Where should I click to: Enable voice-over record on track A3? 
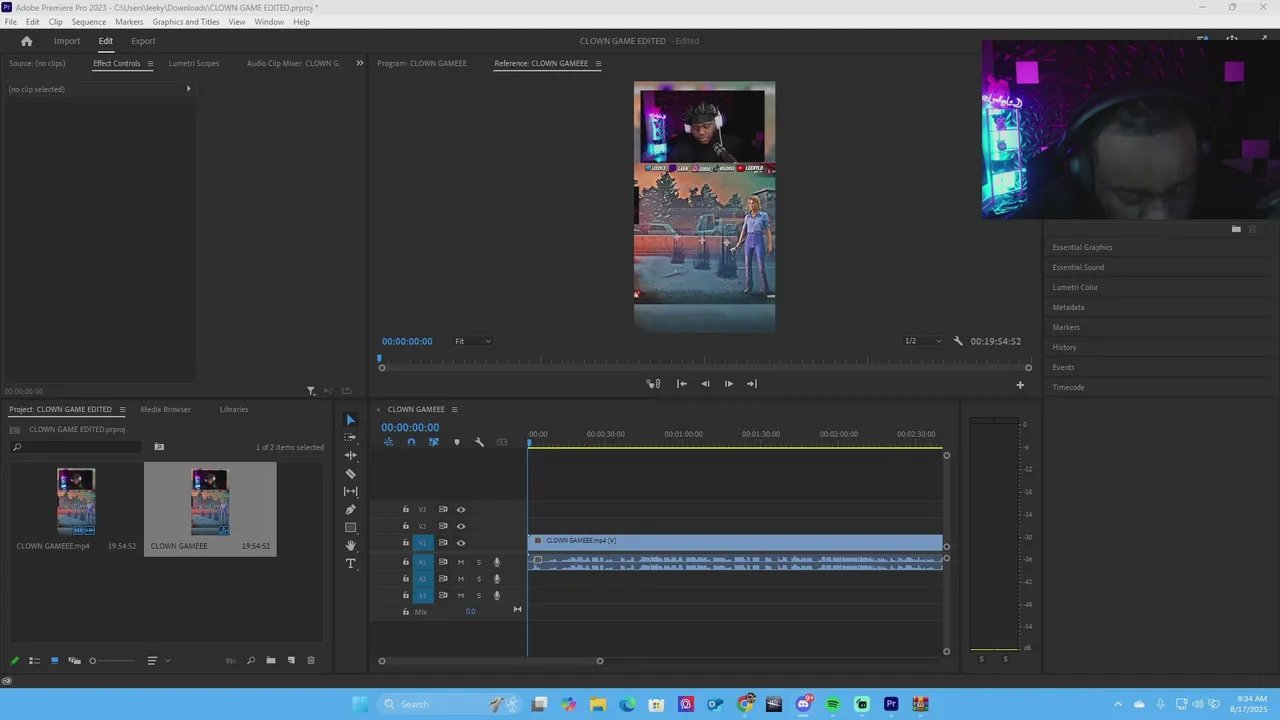tap(496, 596)
